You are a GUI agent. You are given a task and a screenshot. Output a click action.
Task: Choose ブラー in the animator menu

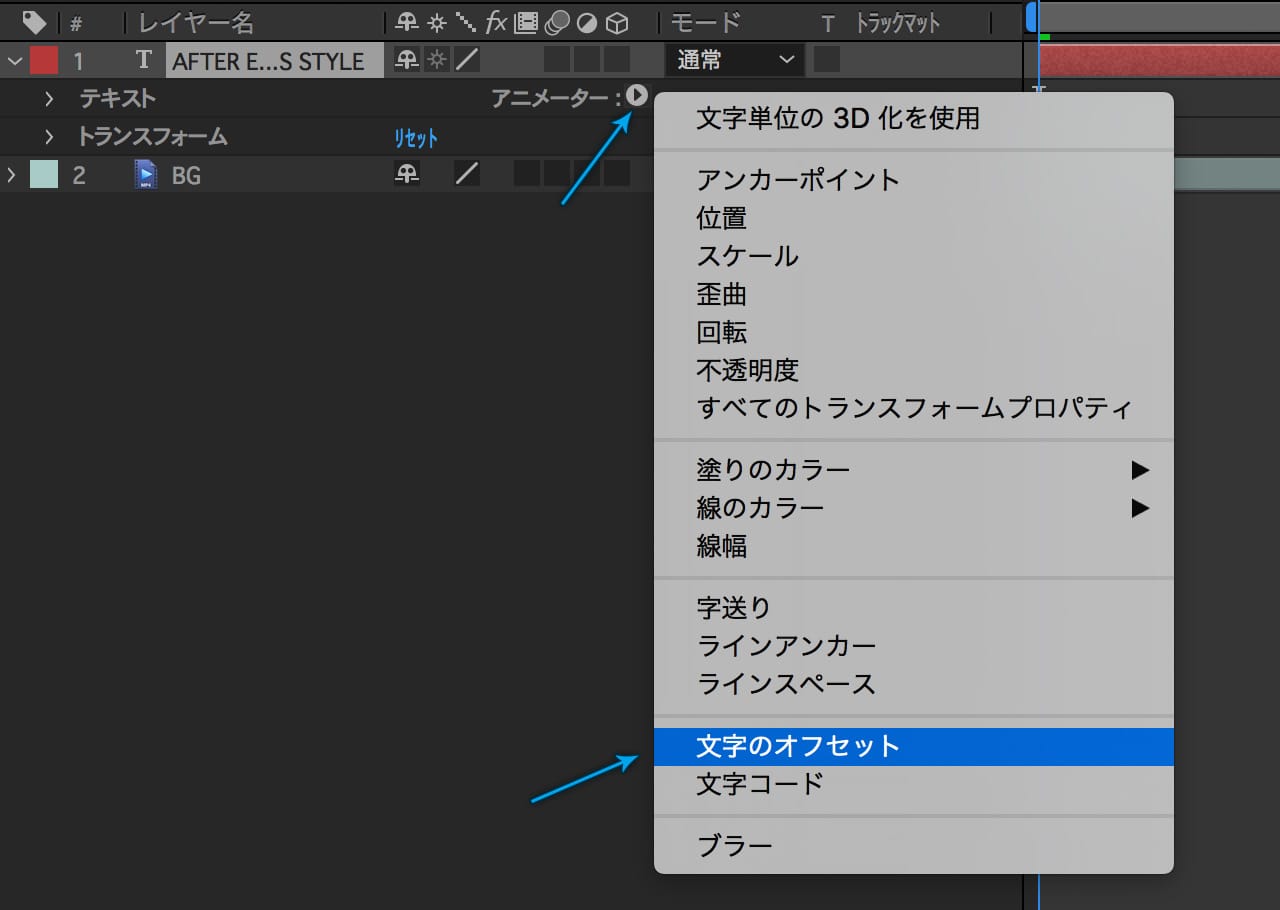point(734,846)
